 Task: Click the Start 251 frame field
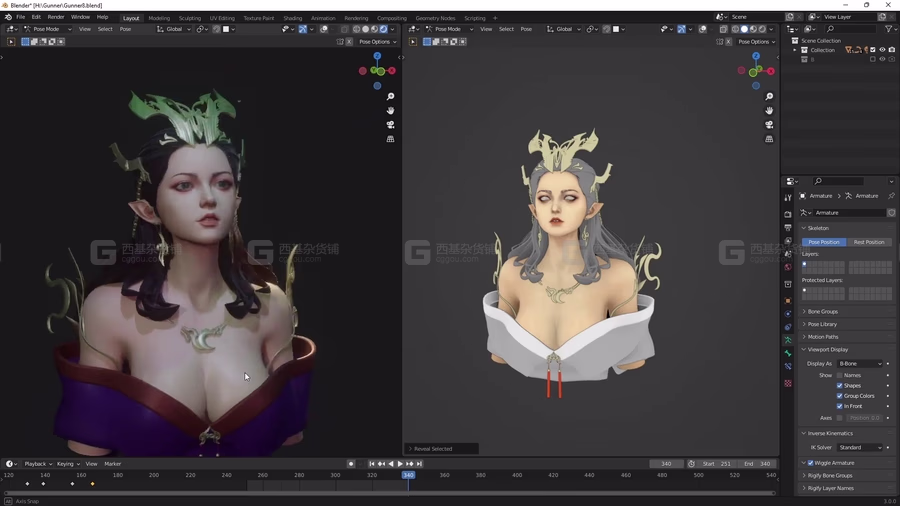pos(716,464)
